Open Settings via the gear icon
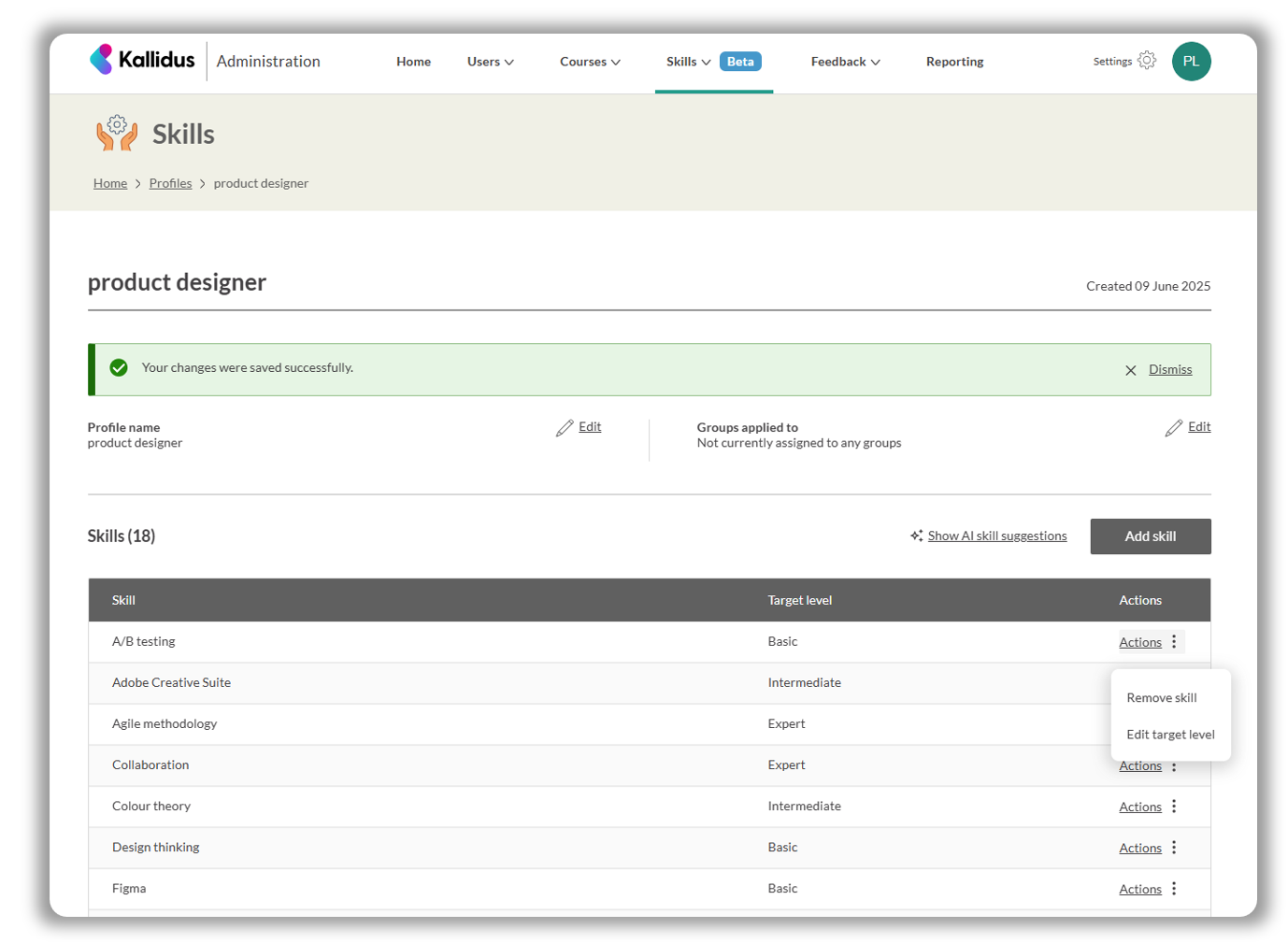Image resolution: width=1288 pixels, height=943 pixels. point(1146,61)
